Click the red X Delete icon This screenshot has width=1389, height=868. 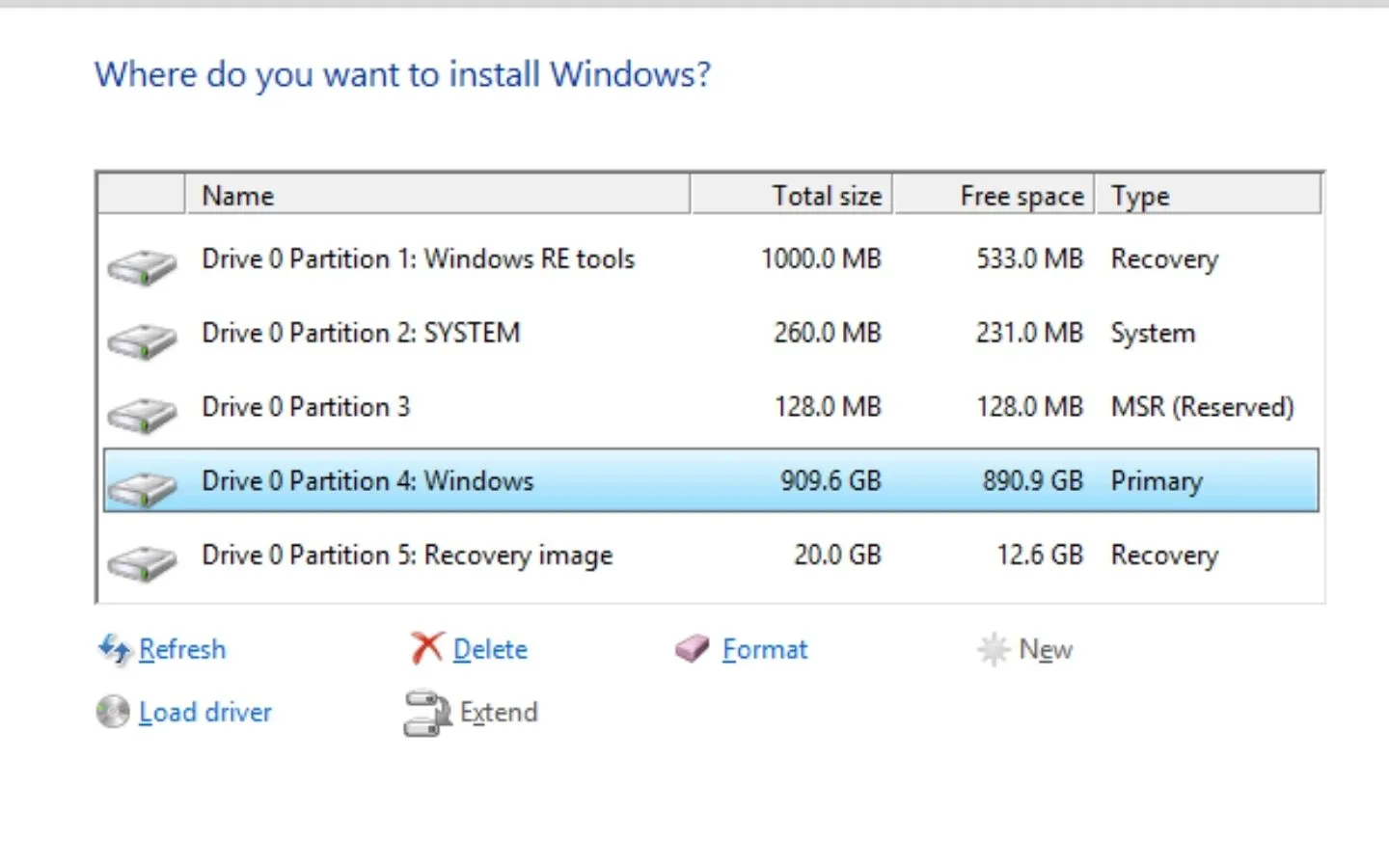(x=424, y=648)
